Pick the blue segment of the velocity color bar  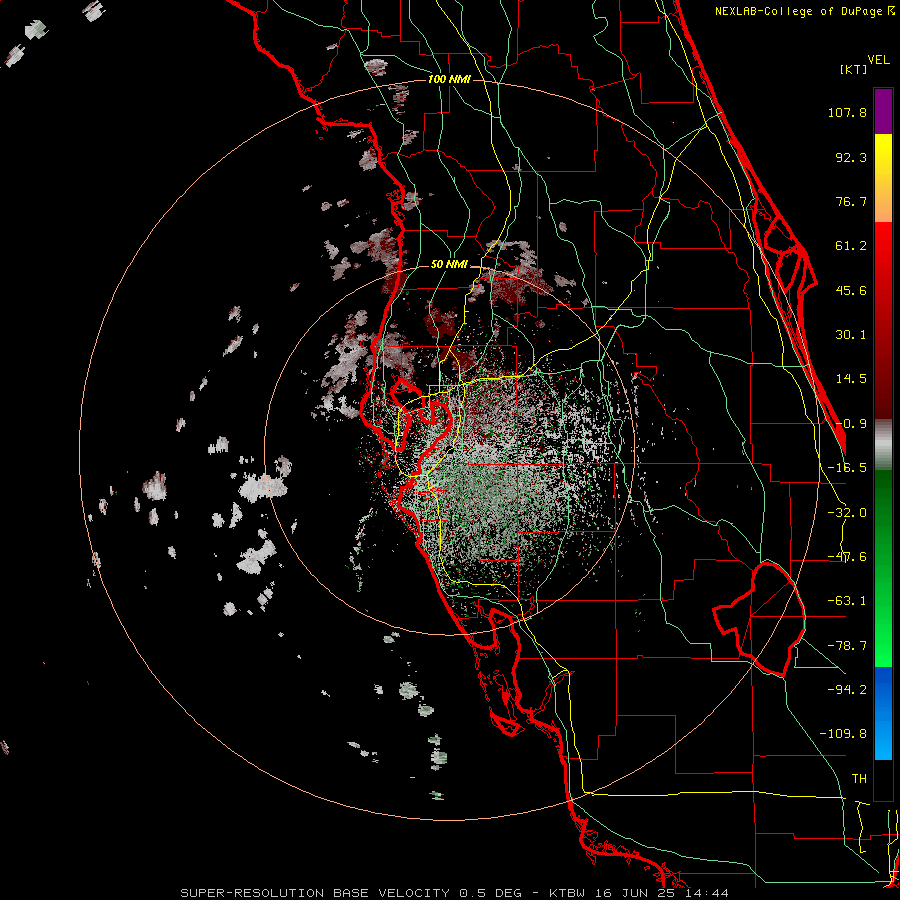[883, 713]
